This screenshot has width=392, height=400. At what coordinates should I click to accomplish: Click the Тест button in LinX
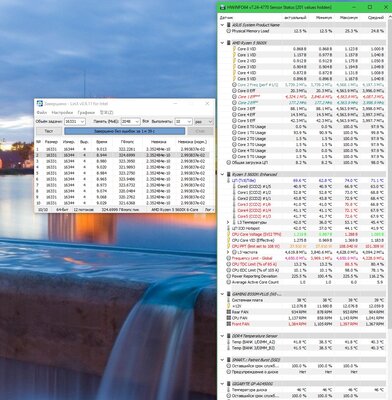point(49,131)
